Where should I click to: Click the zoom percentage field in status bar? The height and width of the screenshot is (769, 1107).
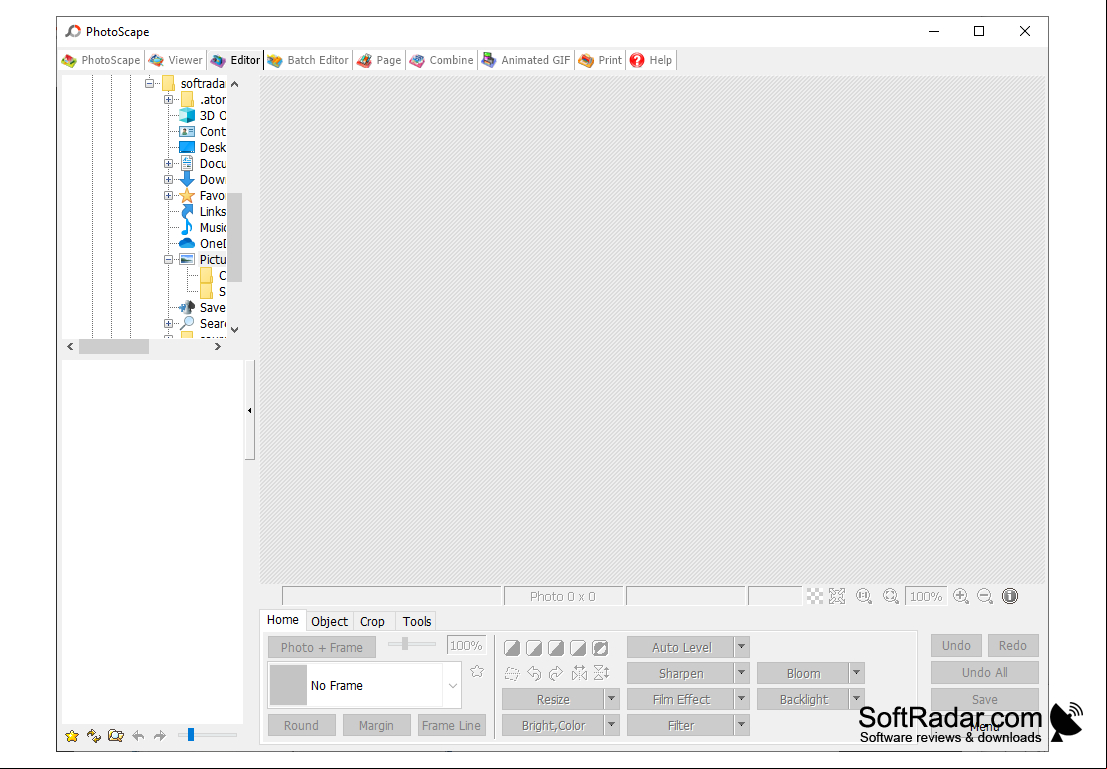coord(926,596)
